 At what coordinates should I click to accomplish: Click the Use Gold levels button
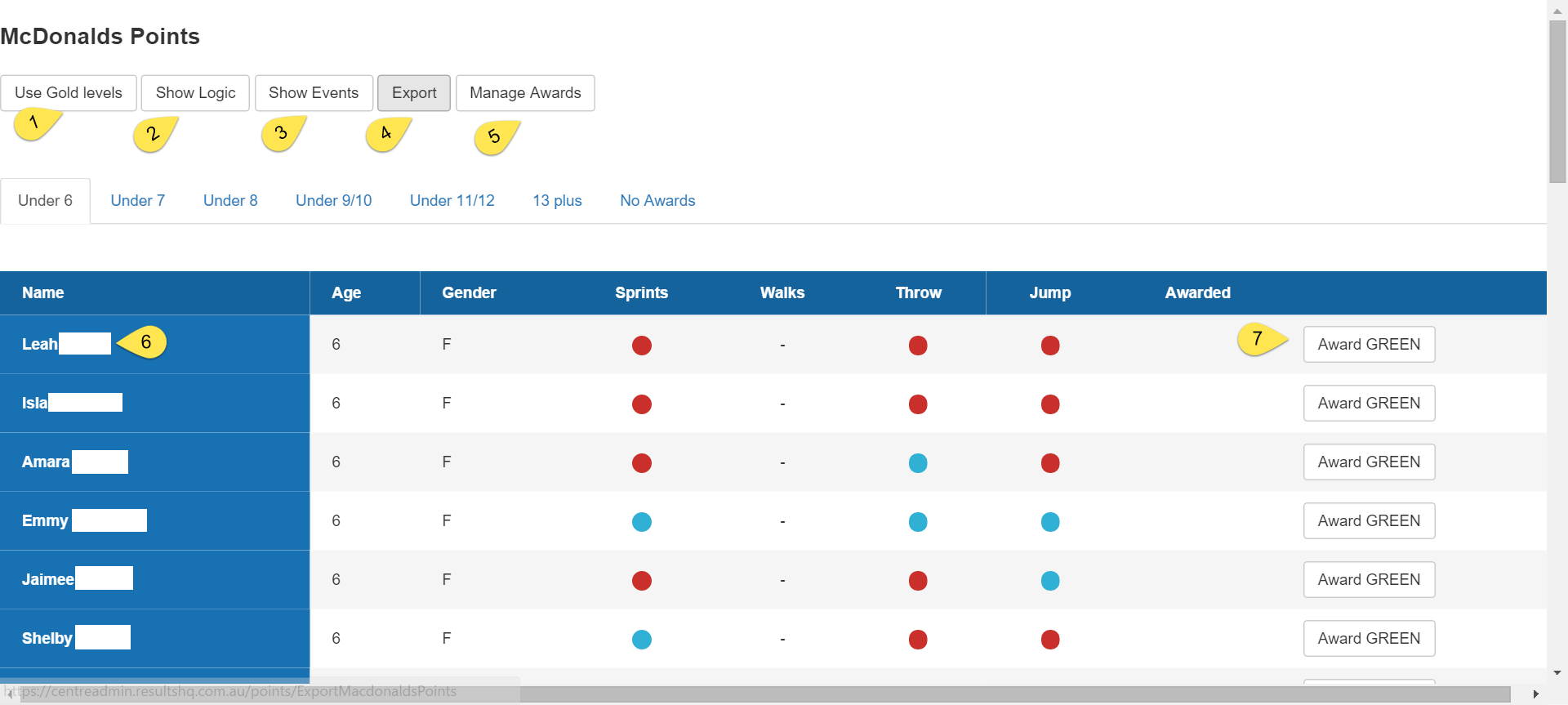69,93
